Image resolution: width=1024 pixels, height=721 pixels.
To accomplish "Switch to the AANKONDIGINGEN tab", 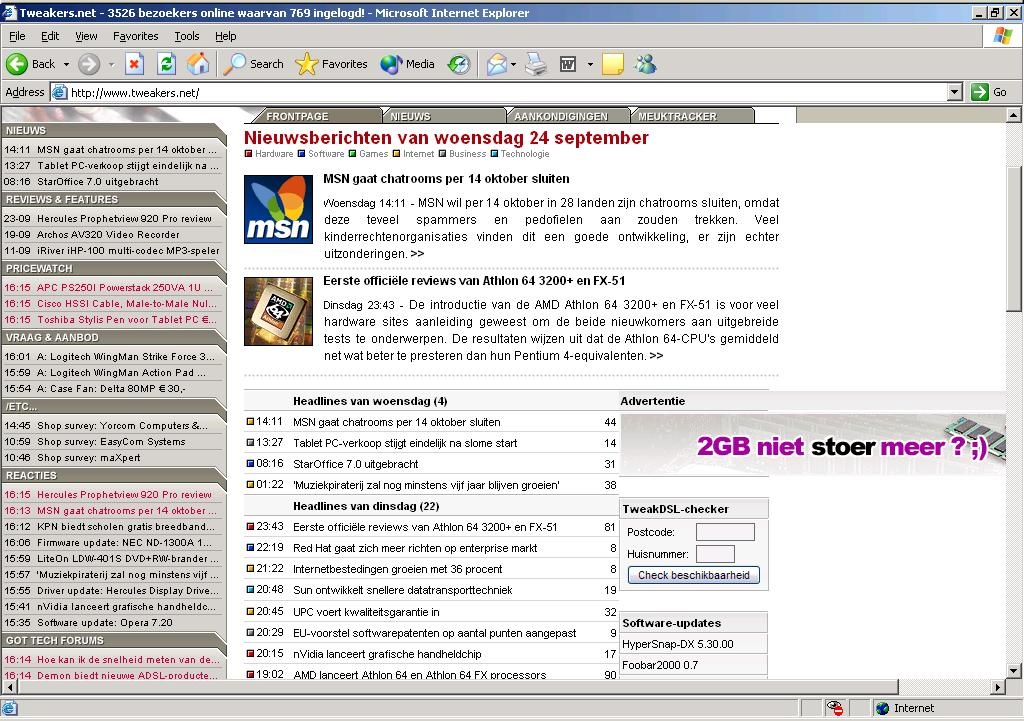I will [x=568, y=116].
